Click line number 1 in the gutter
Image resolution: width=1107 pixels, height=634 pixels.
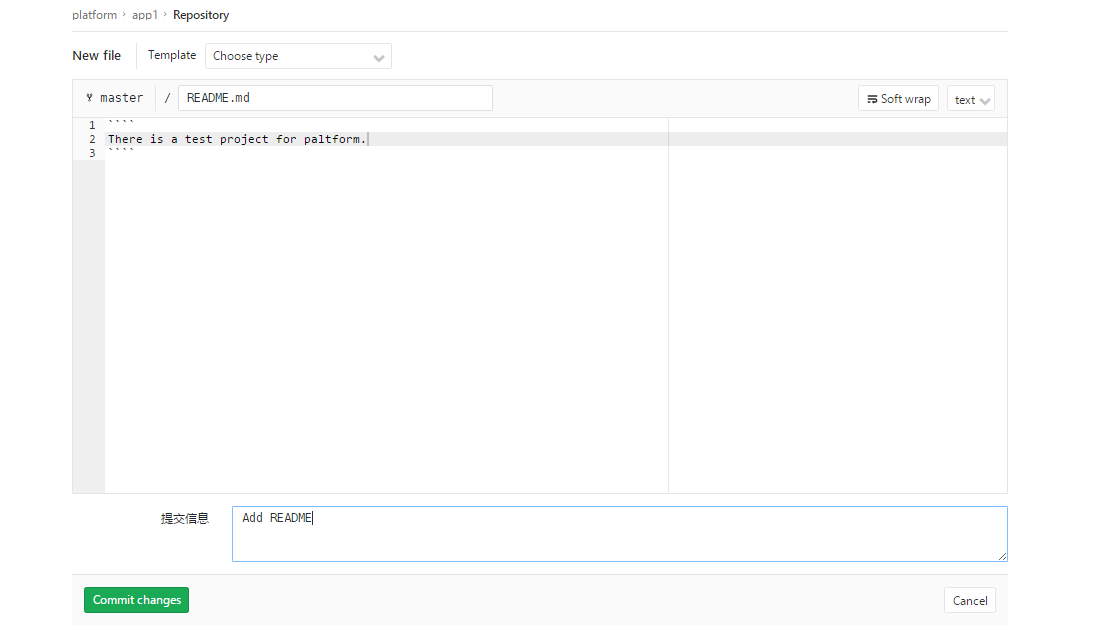pyautogui.click(x=92, y=125)
